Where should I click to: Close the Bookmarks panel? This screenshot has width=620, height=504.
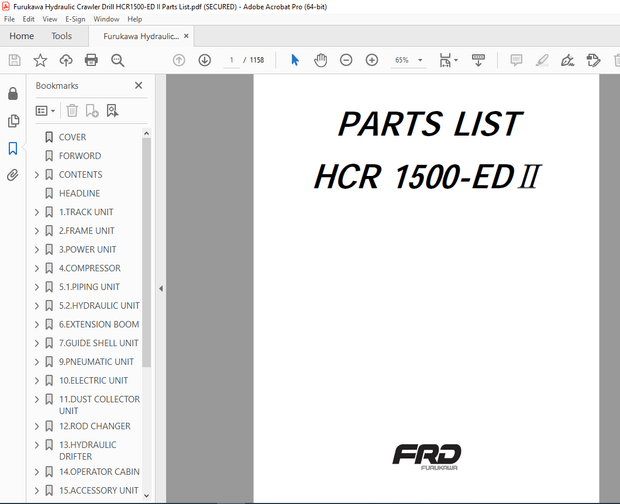tap(138, 85)
